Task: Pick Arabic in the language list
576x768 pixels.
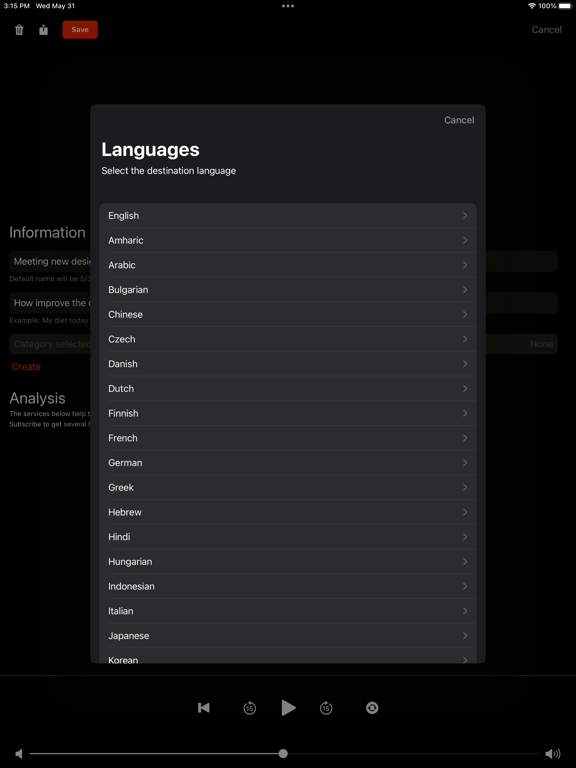Action: point(288,265)
